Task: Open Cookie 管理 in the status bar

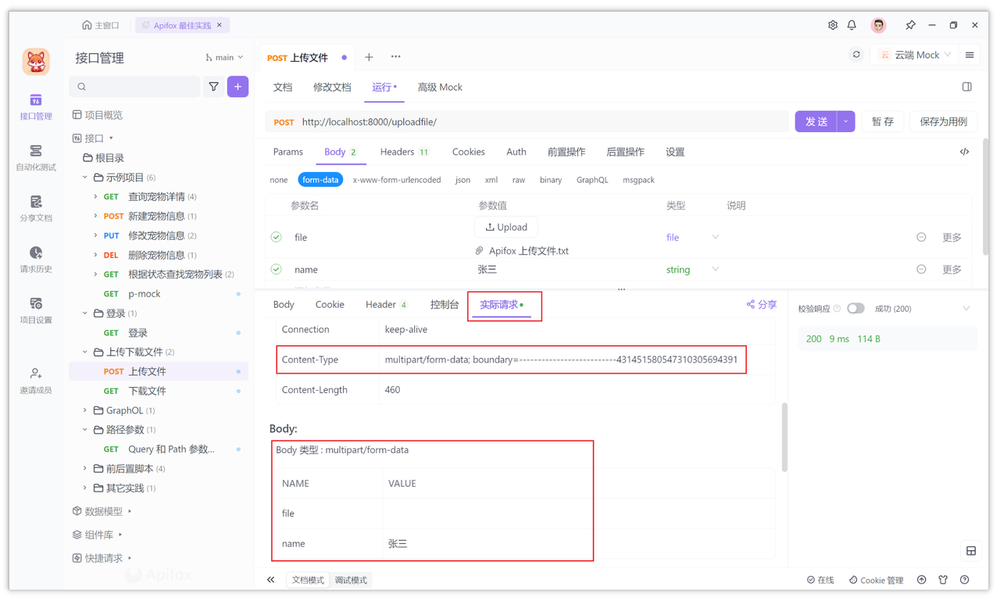Action: (876, 580)
